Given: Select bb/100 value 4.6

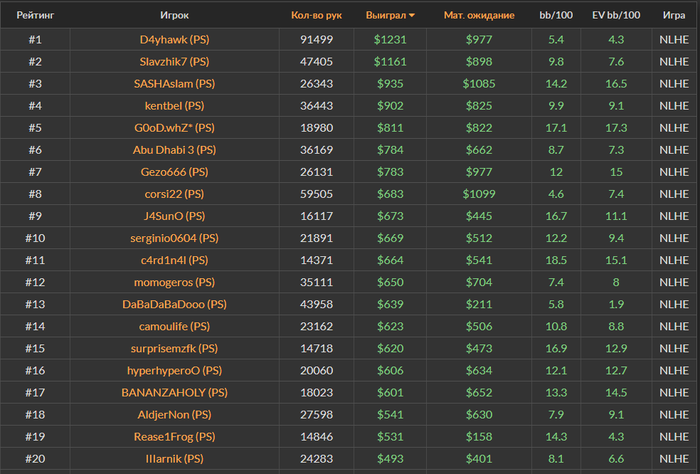Looking at the screenshot, I should pos(556,194).
